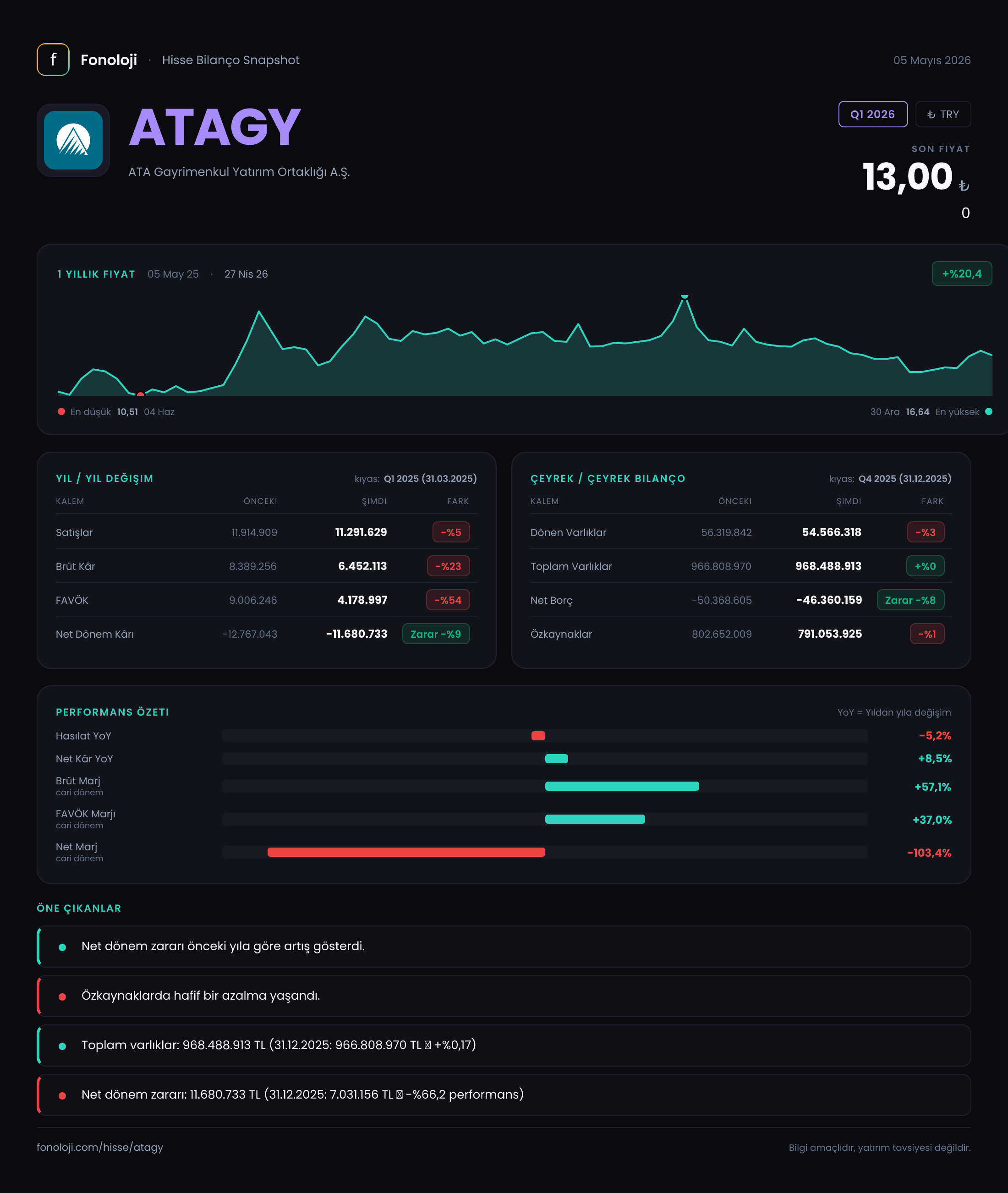Click the ATAGY company logo
The image size is (1008, 1193).
tap(73, 140)
